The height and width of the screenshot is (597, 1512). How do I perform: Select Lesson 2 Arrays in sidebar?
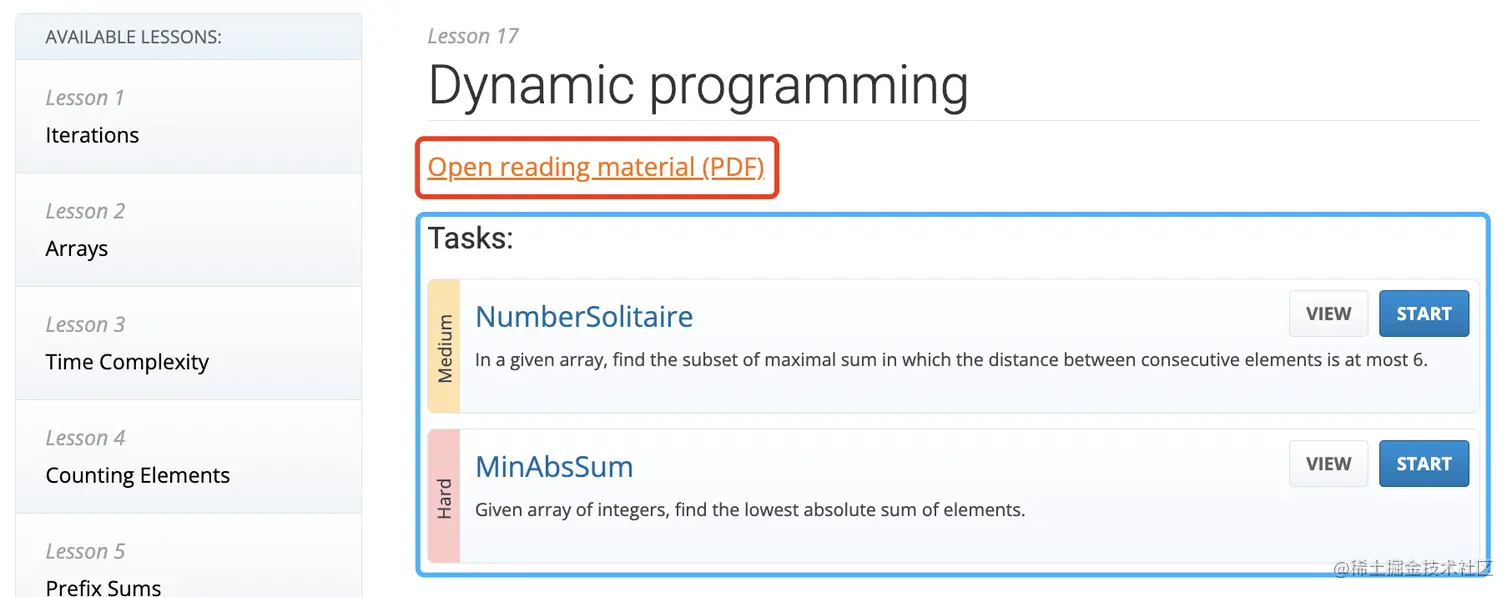click(x=189, y=230)
